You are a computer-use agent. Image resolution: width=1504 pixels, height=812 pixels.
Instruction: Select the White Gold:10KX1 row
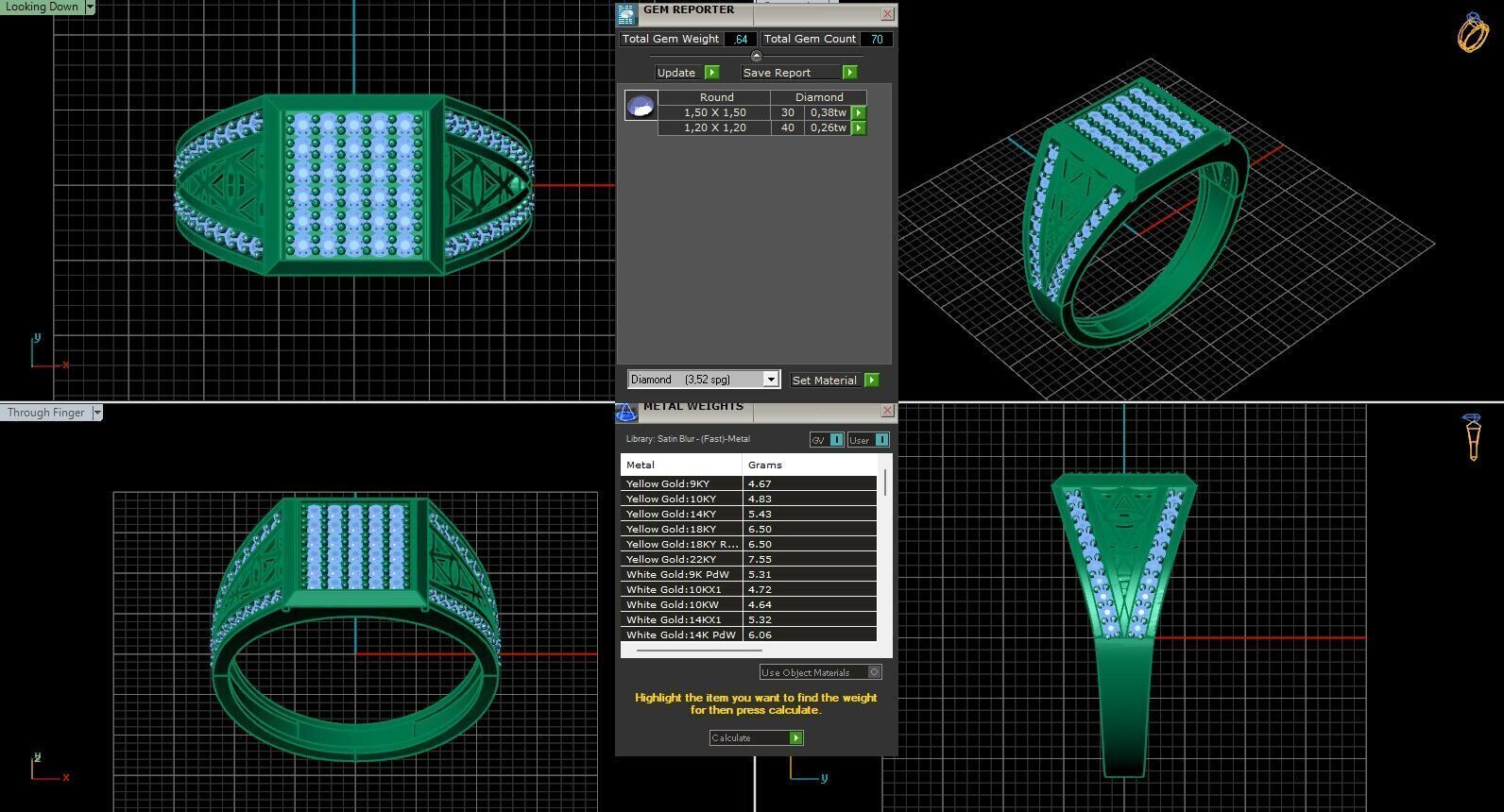(749, 589)
